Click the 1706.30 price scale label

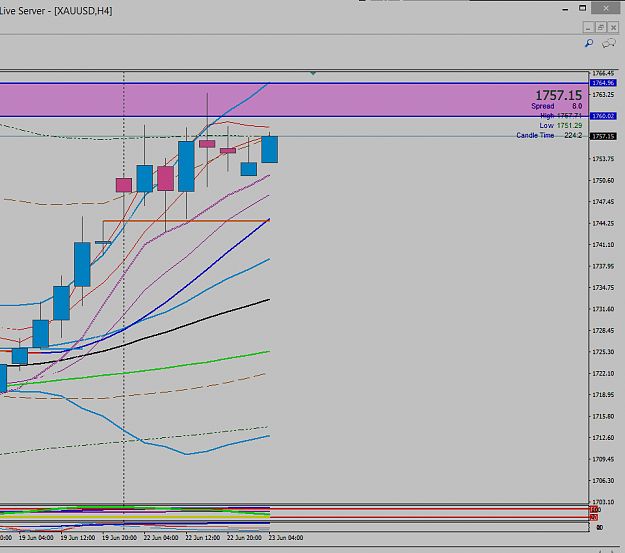[603, 481]
